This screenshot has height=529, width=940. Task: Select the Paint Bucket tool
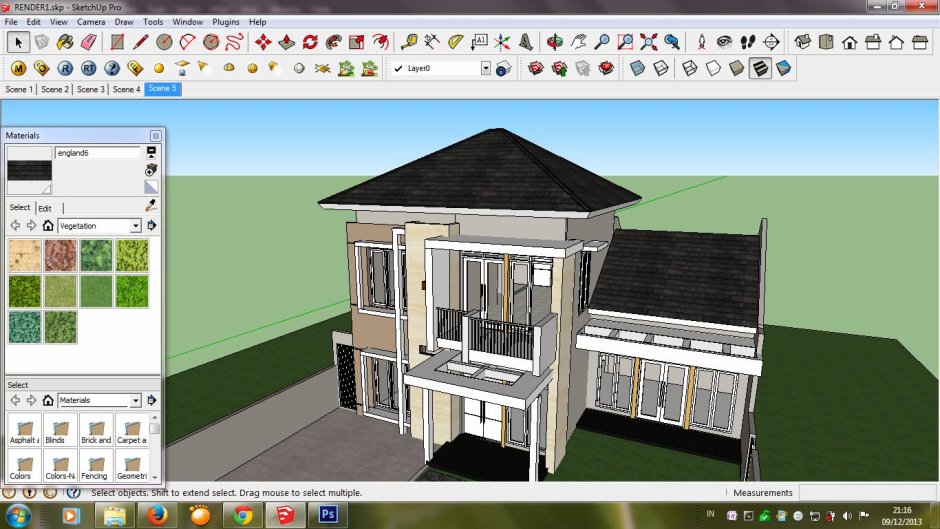pyautogui.click(x=65, y=42)
